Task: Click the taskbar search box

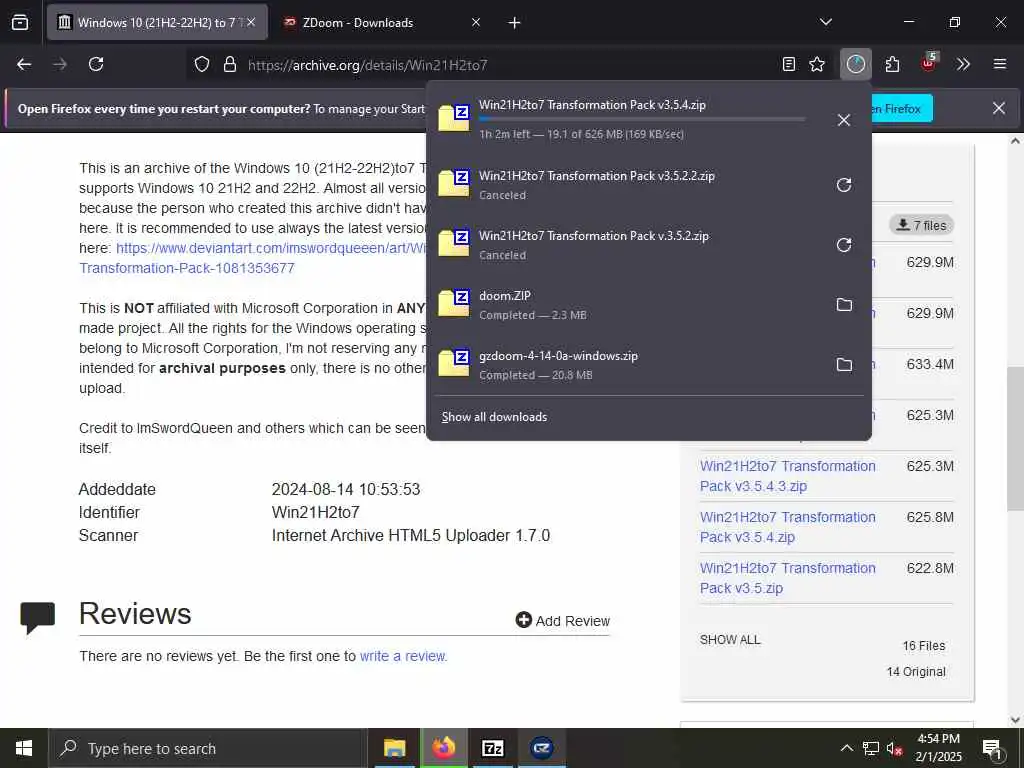Action: tap(208, 748)
